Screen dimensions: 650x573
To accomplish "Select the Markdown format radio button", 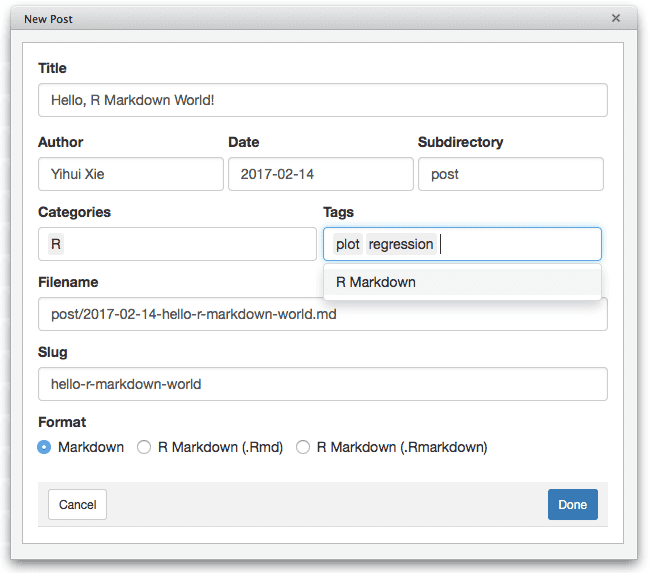I will (x=44, y=448).
